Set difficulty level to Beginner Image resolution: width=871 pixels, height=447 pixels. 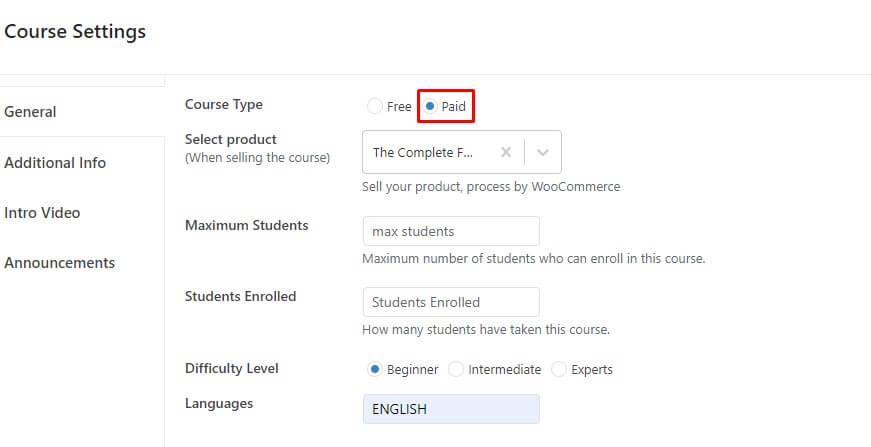click(375, 369)
